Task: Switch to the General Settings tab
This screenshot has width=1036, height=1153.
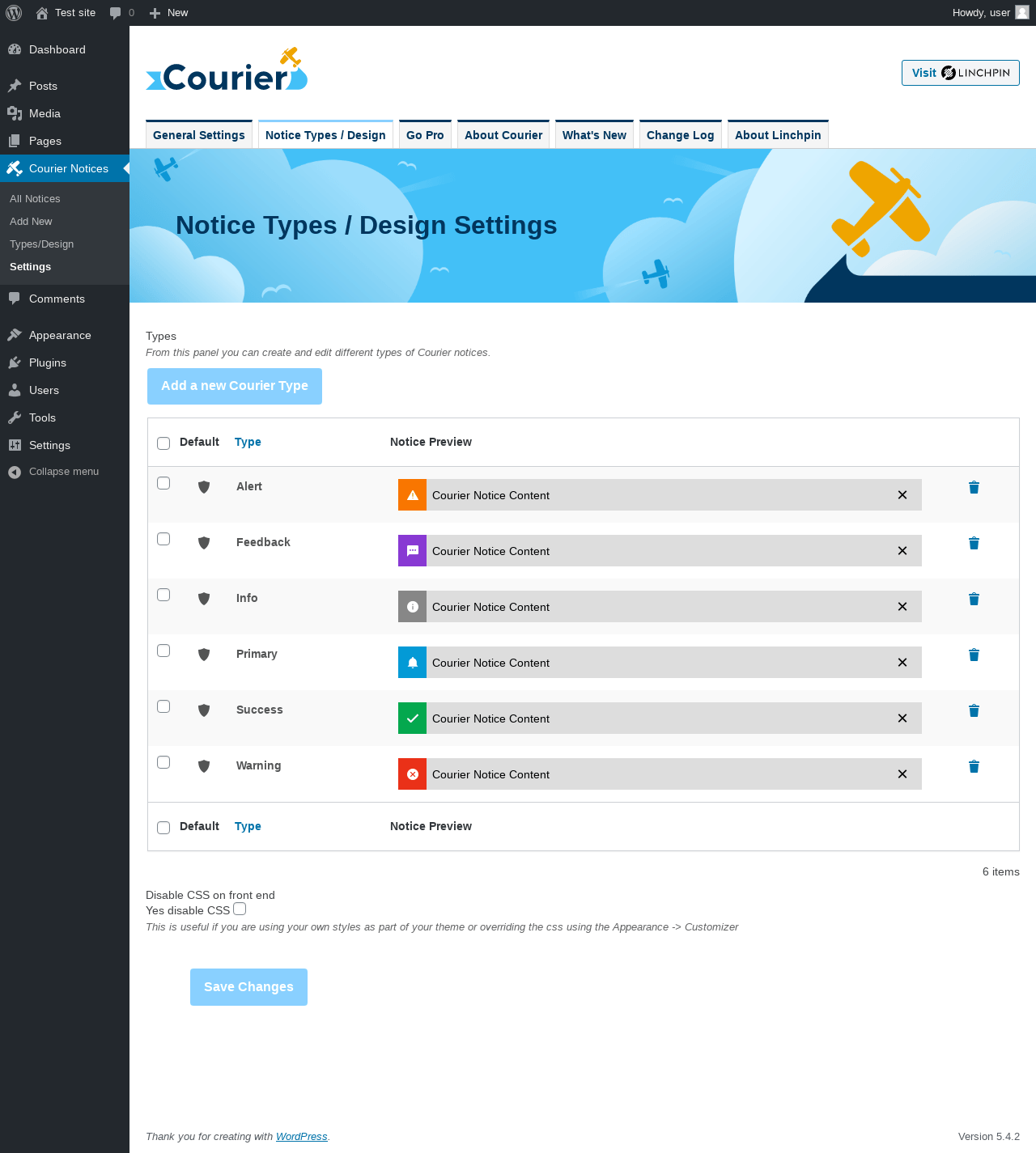Action: coord(199,135)
